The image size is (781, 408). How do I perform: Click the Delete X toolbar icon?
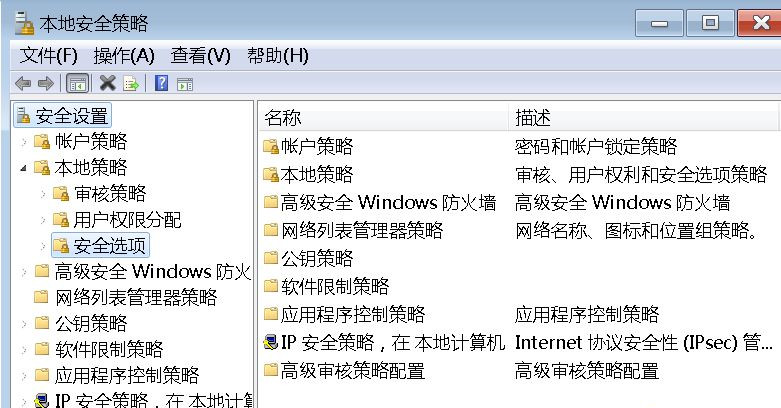tap(107, 84)
